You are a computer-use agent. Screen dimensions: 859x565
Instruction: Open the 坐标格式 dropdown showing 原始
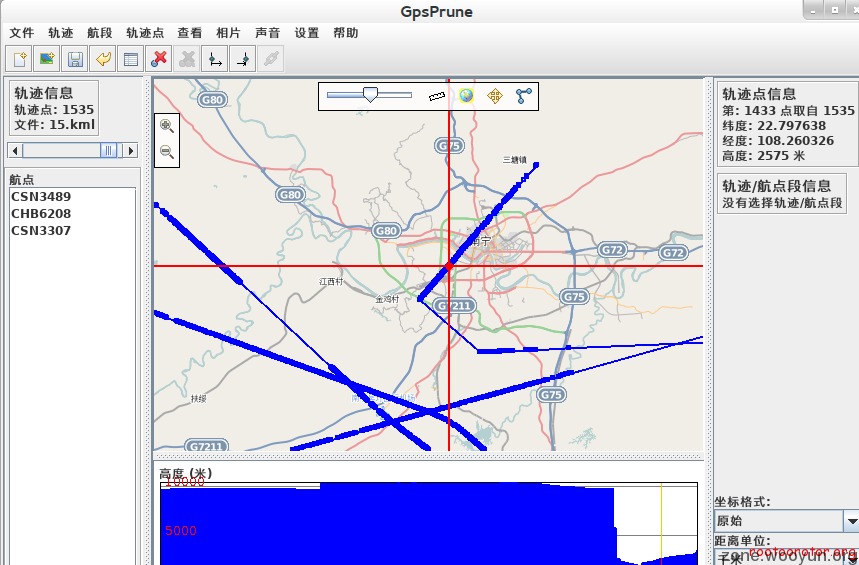click(851, 521)
